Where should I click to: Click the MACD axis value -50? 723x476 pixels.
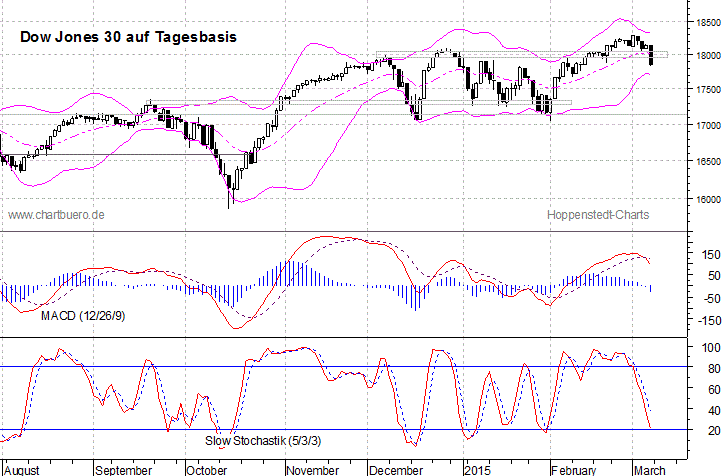(x=711, y=298)
